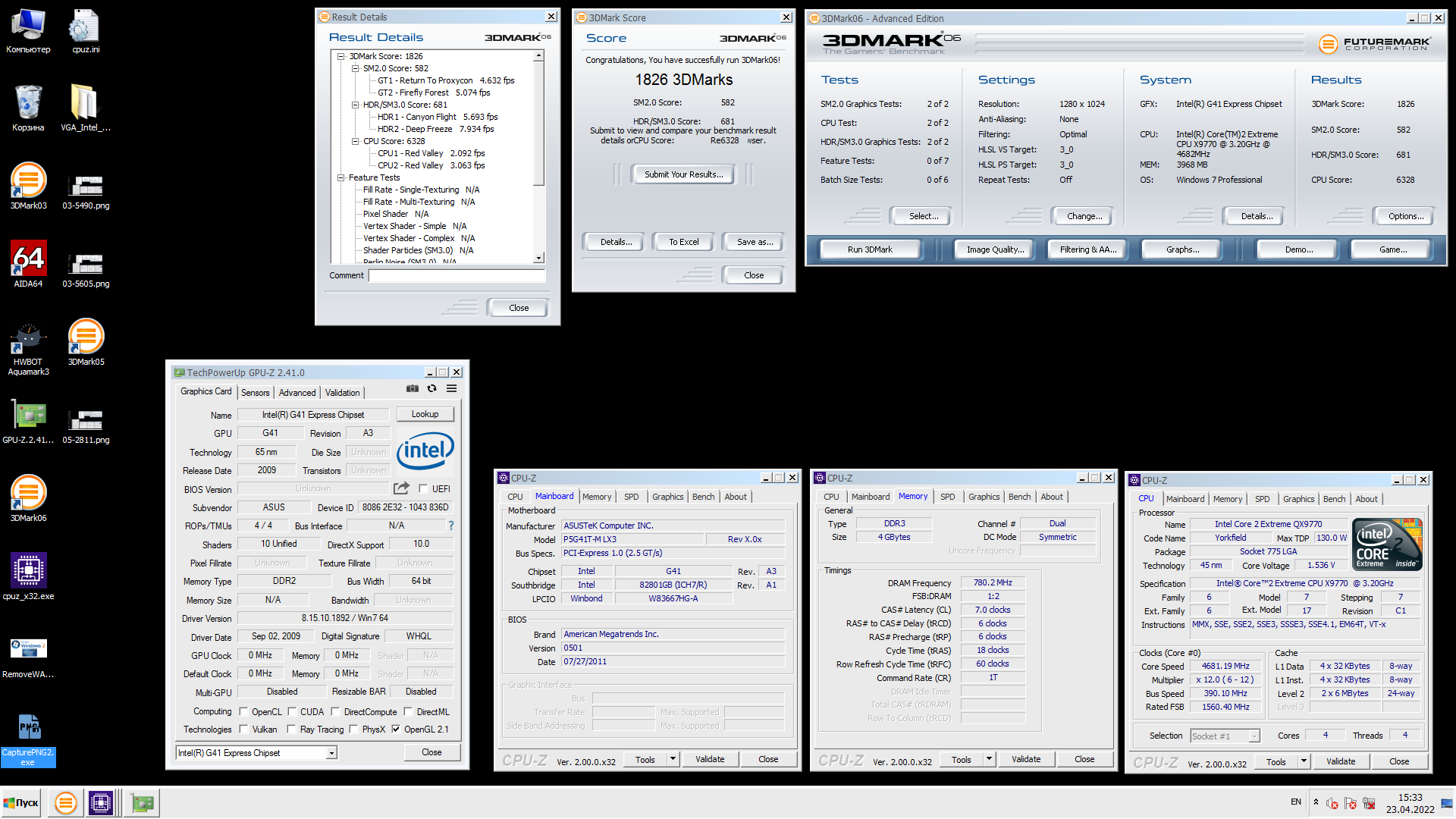The width and height of the screenshot is (1456, 819).
Task: Toggle the Ray Tracing checkbox
Action: 292,730
